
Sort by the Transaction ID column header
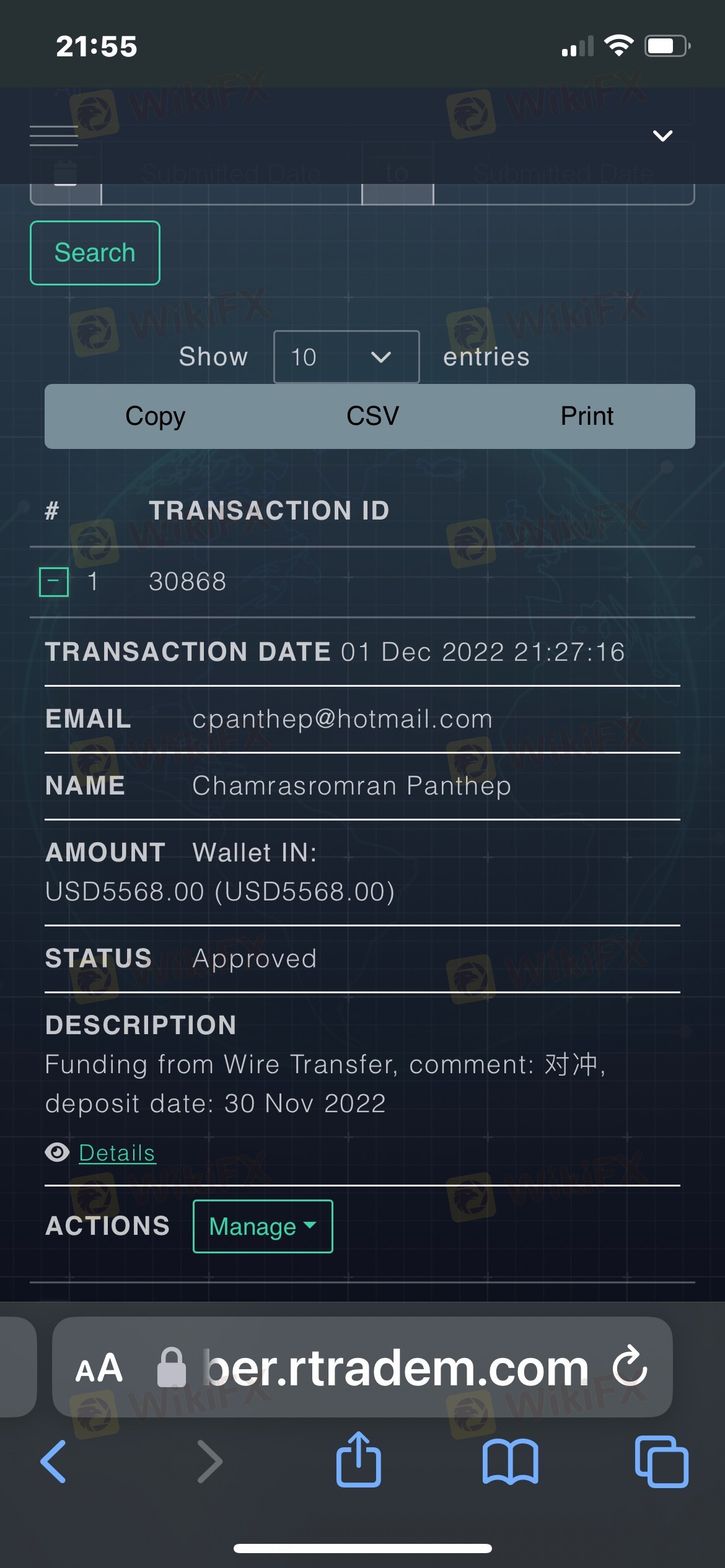(269, 511)
